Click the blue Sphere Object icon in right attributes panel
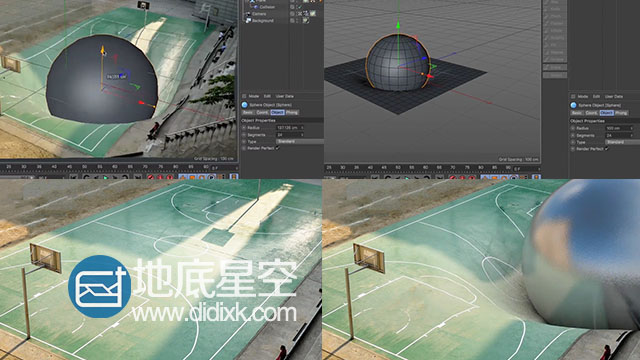 [573, 105]
